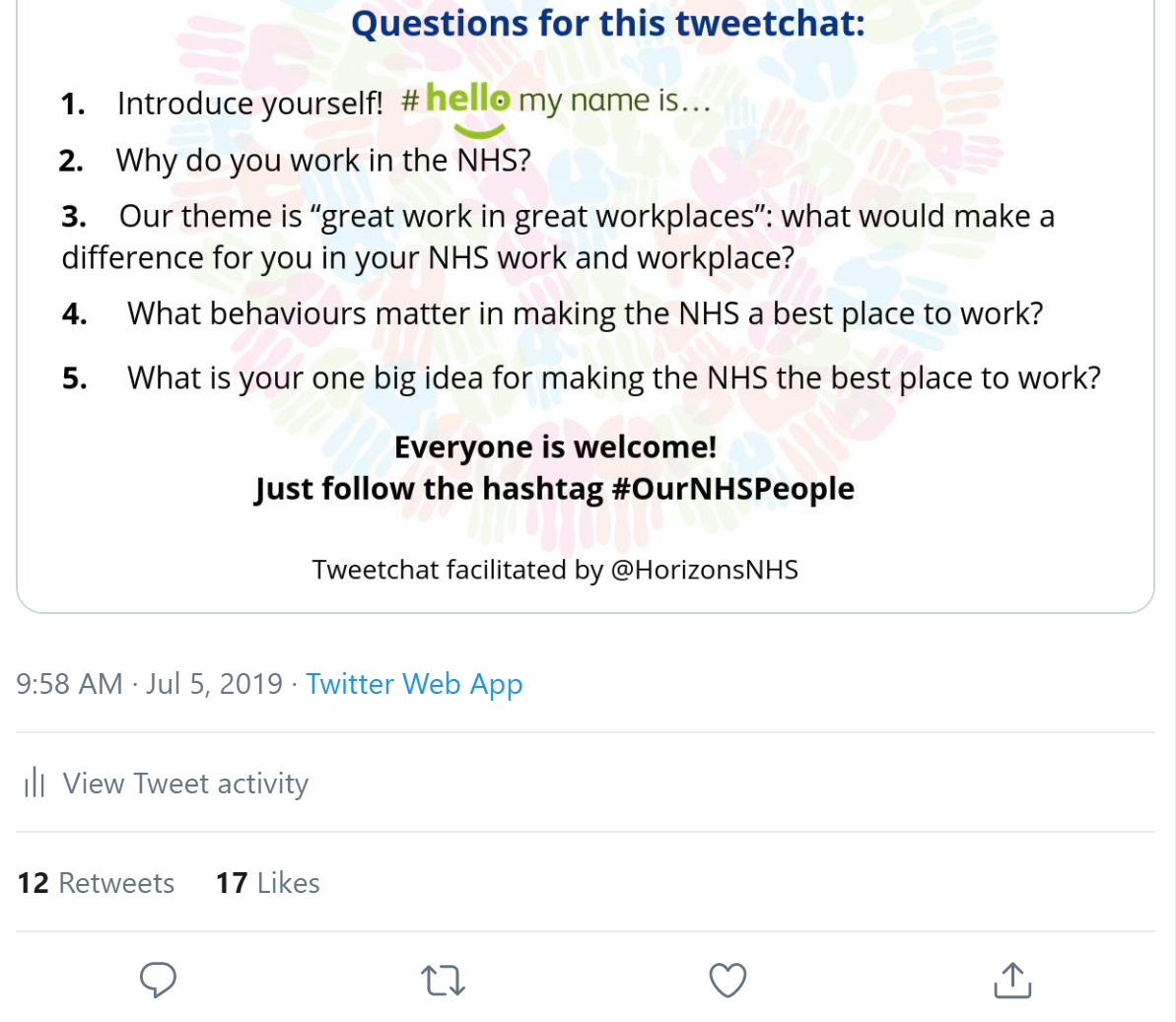Open View Tweet activity

[185, 784]
